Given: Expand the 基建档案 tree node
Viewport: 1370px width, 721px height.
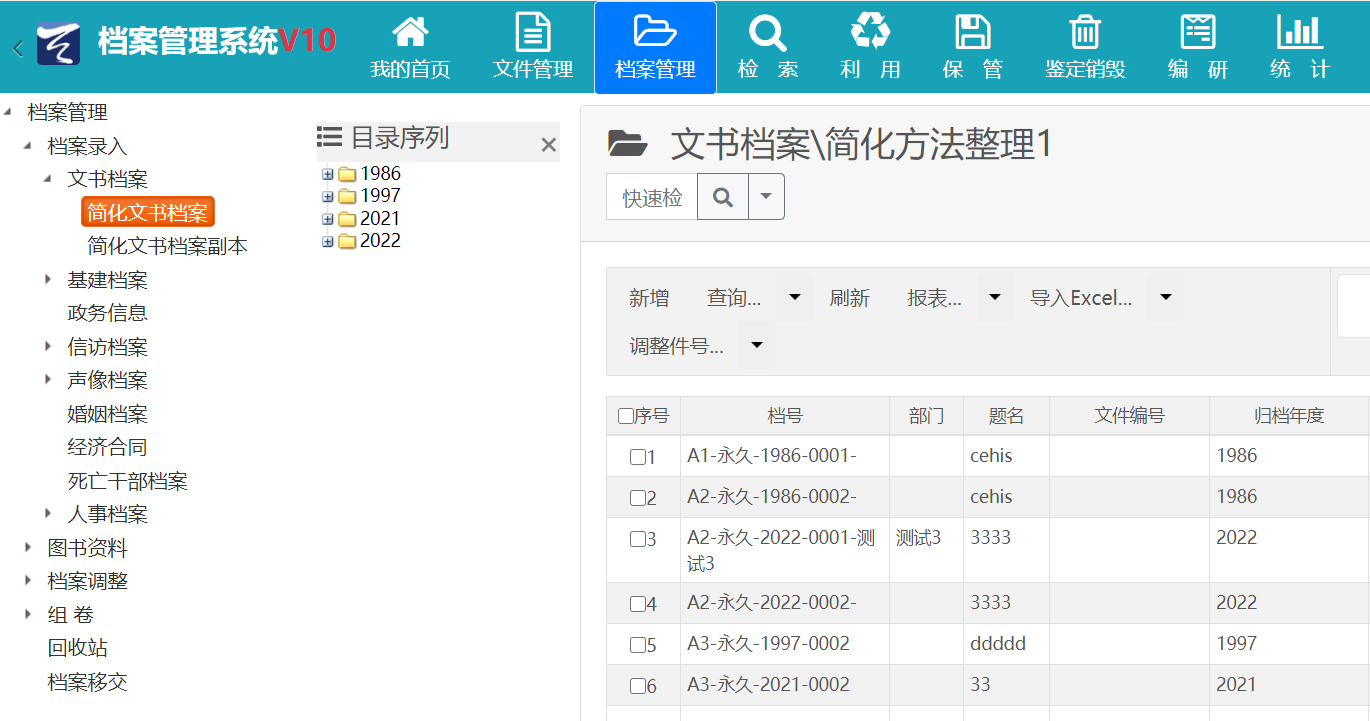Looking at the screenshot, I should coord(48,280).
